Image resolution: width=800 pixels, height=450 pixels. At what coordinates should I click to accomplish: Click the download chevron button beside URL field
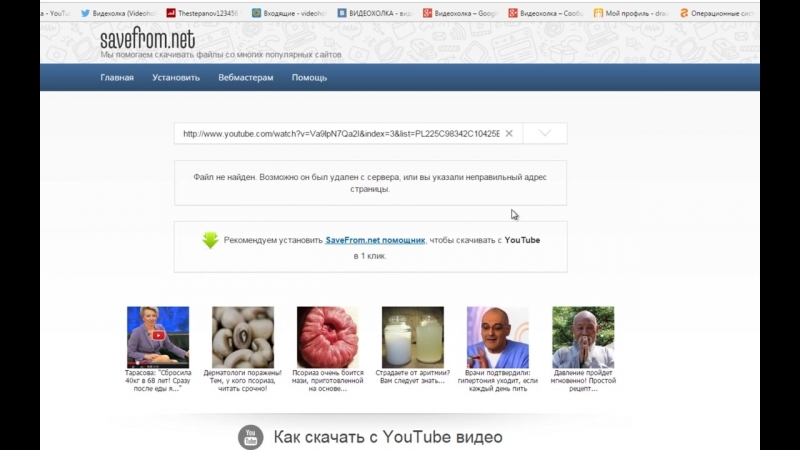(x=545, y=134)
